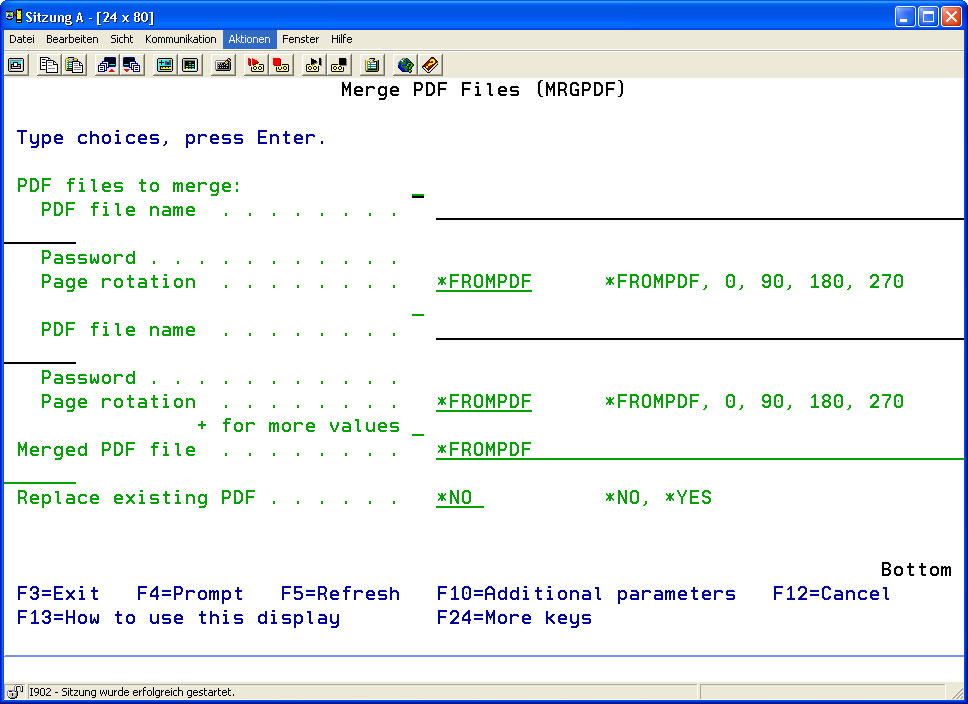Click the Copy toolbar icon

click(48, 65)
